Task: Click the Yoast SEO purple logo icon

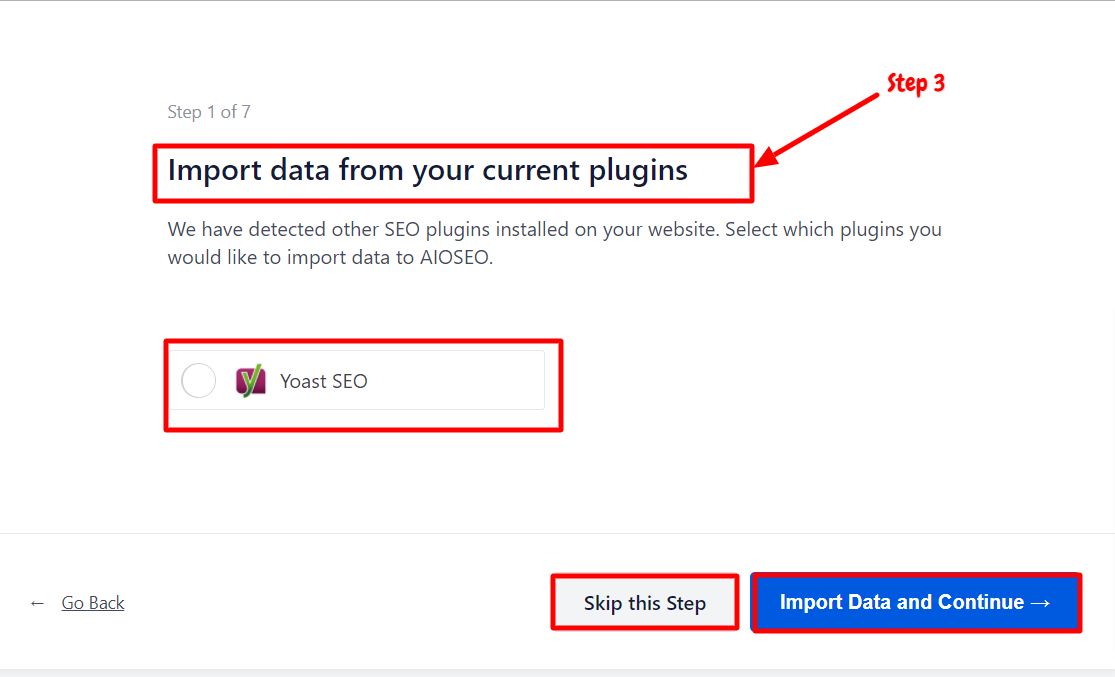Action: 250,380
